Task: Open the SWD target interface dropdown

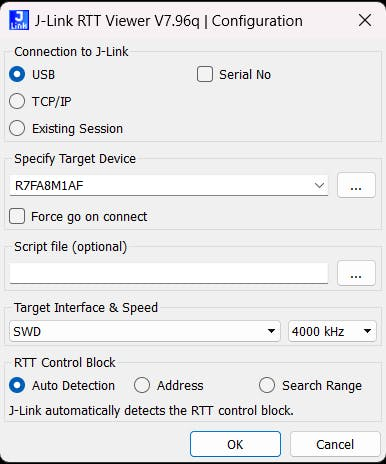Action: pyautogui.click(x=145, y=331)
